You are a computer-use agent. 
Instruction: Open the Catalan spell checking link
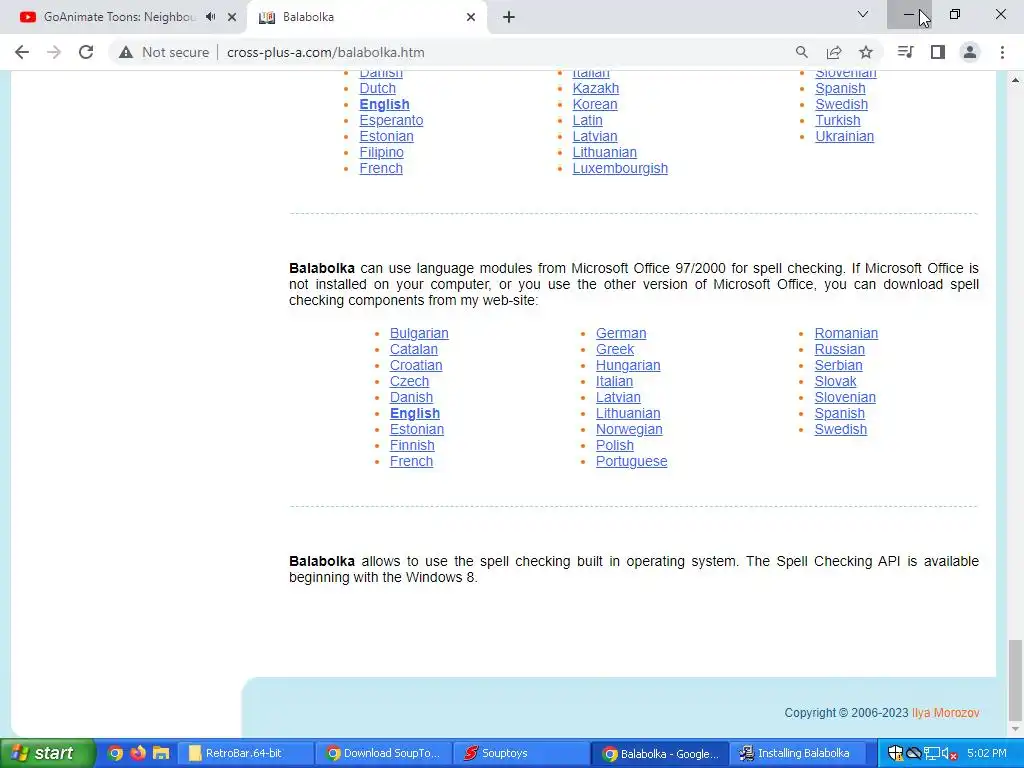coord(414,349)
